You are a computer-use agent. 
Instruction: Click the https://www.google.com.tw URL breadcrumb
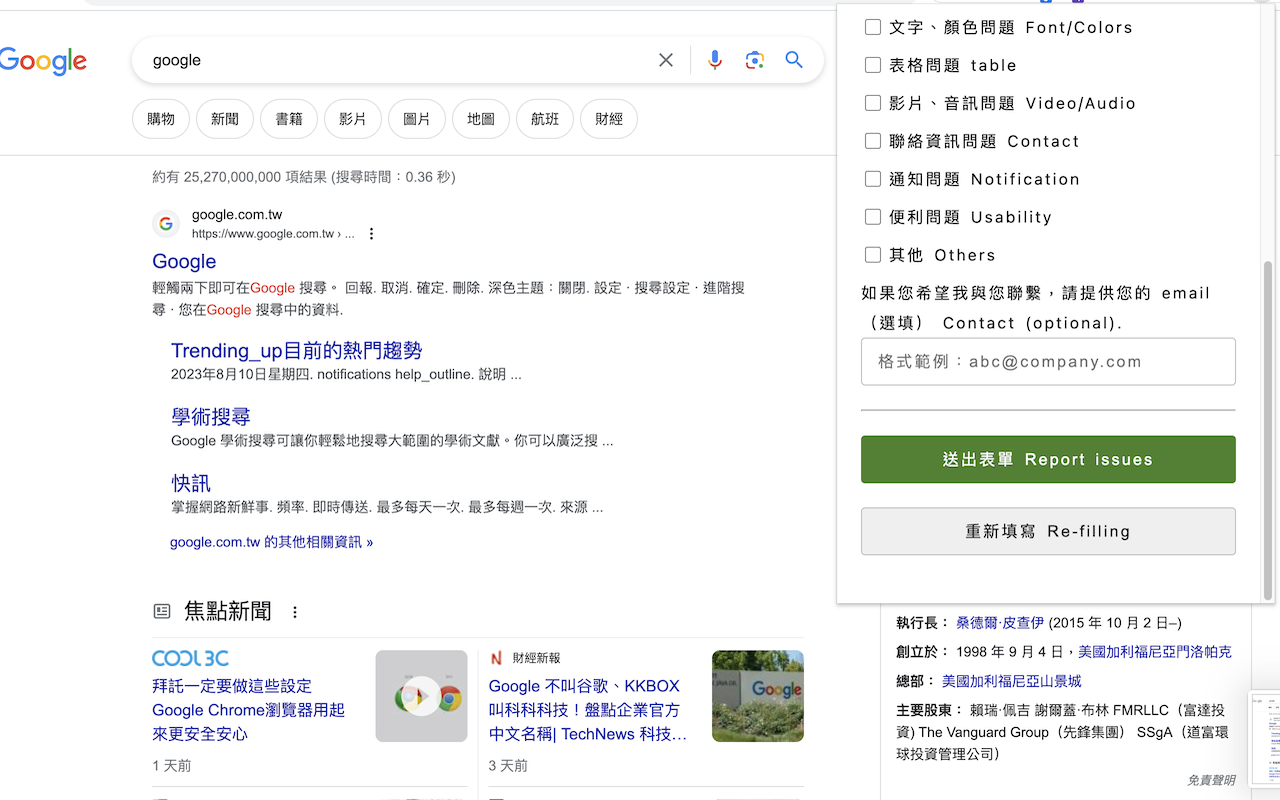[x=273, y=234]
